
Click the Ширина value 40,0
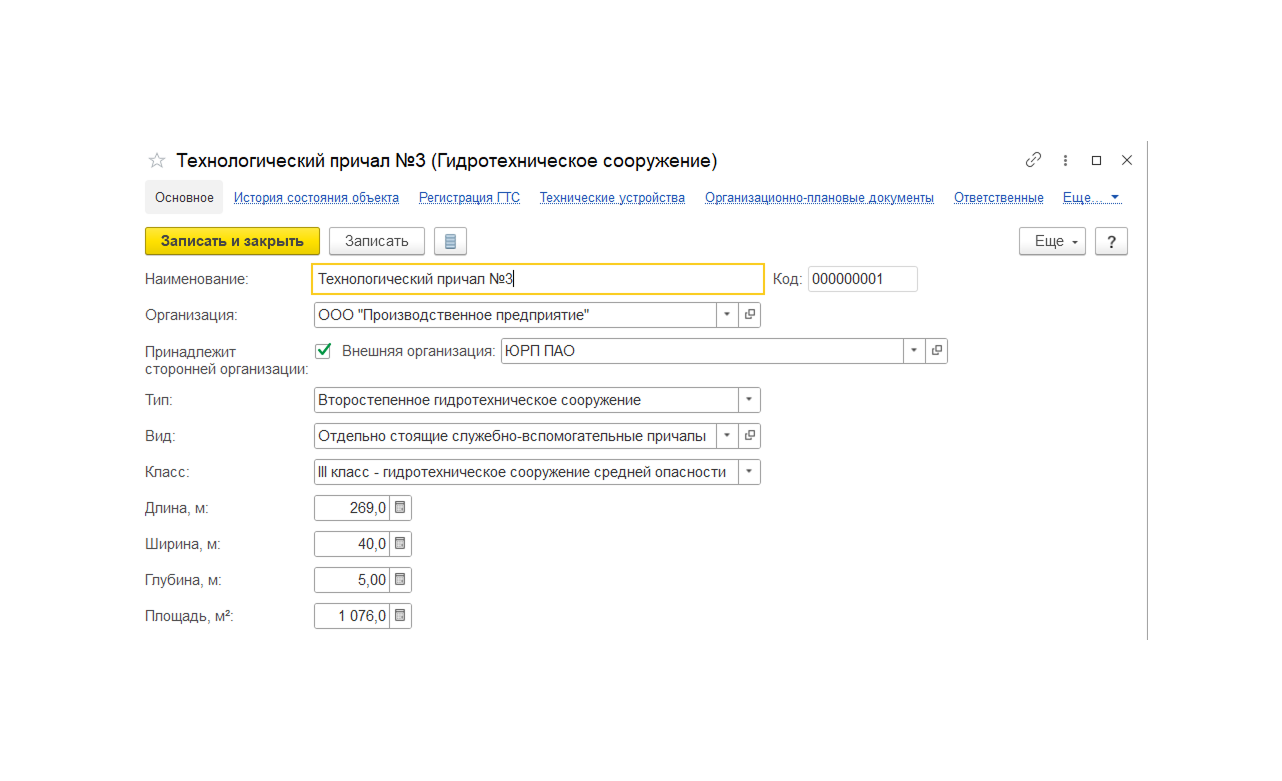352,544
